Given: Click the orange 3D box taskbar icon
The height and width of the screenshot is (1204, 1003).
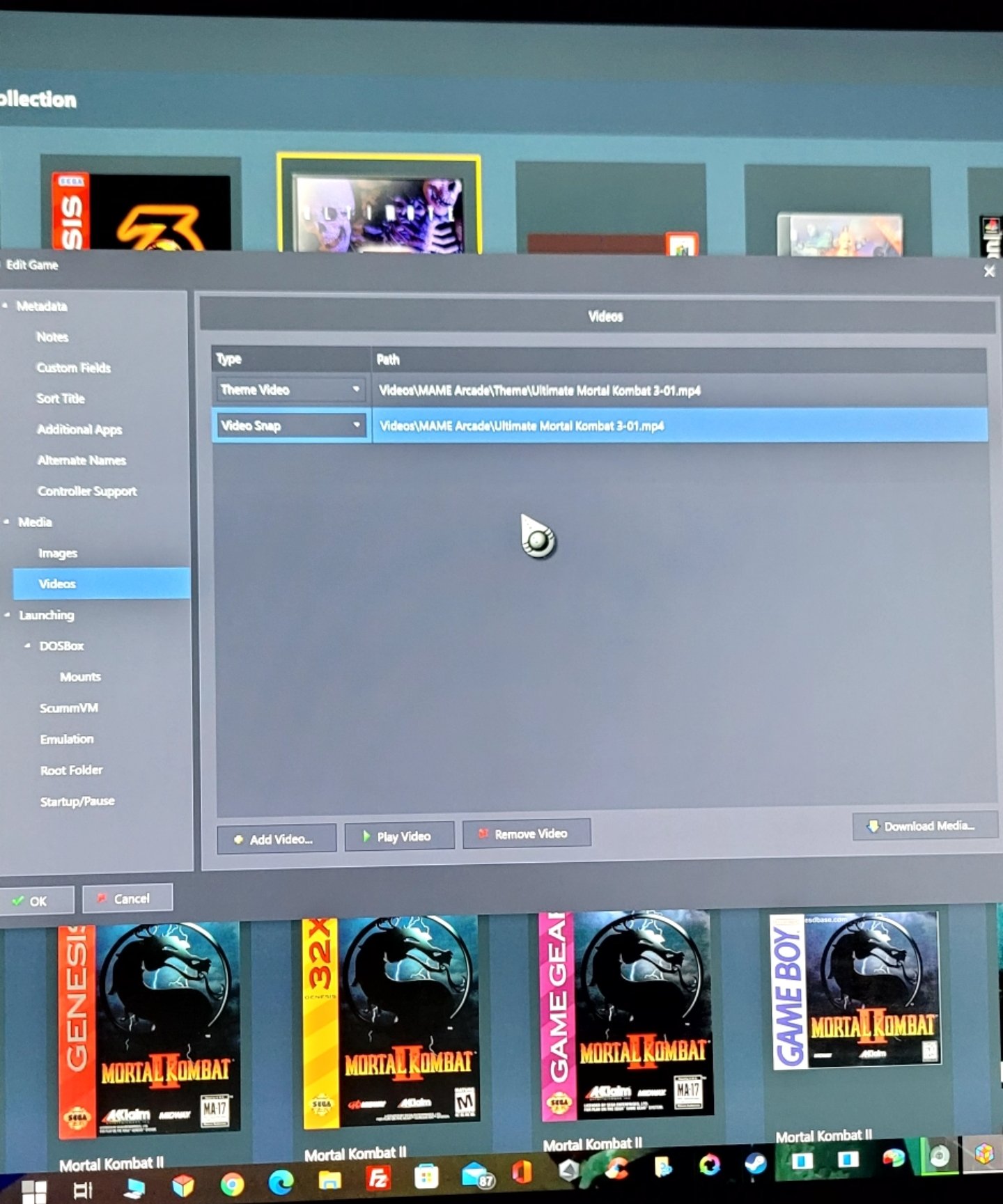Looking at the screenshot, I should pos(183,1186).
